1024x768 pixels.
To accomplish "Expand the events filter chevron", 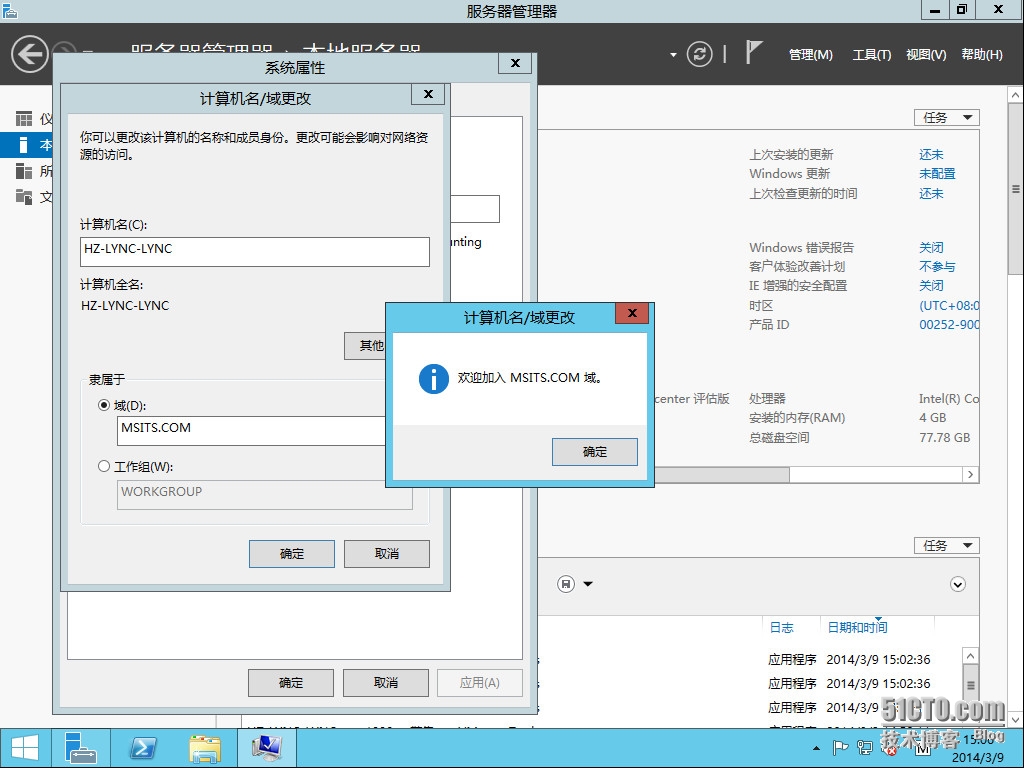I will point(957,584).
